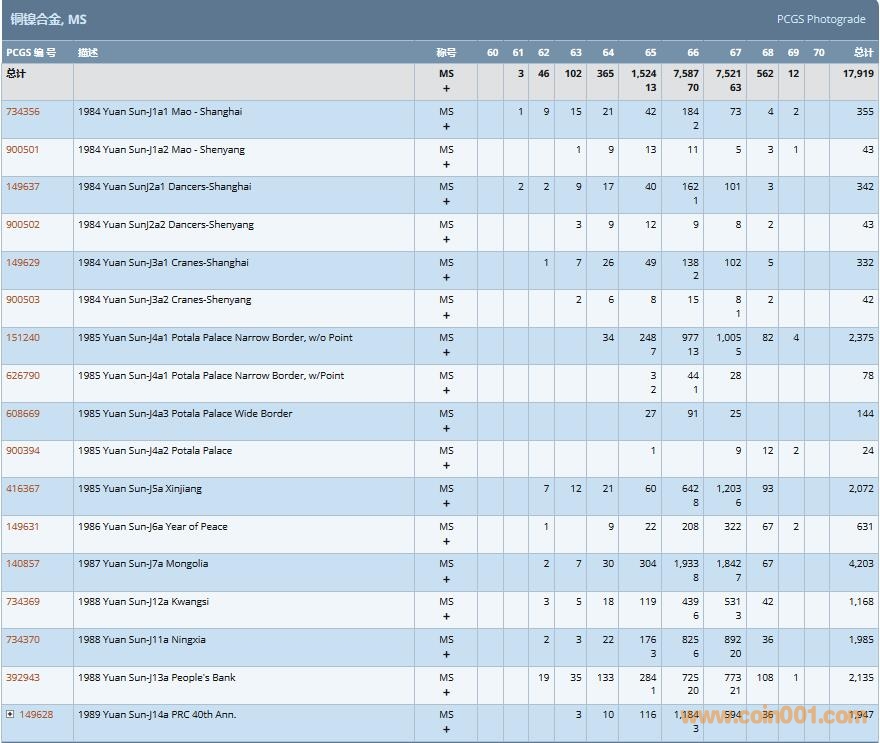880x743 pixels.
Task: Click PCGS number 151240 link
Action: (23, 338)
